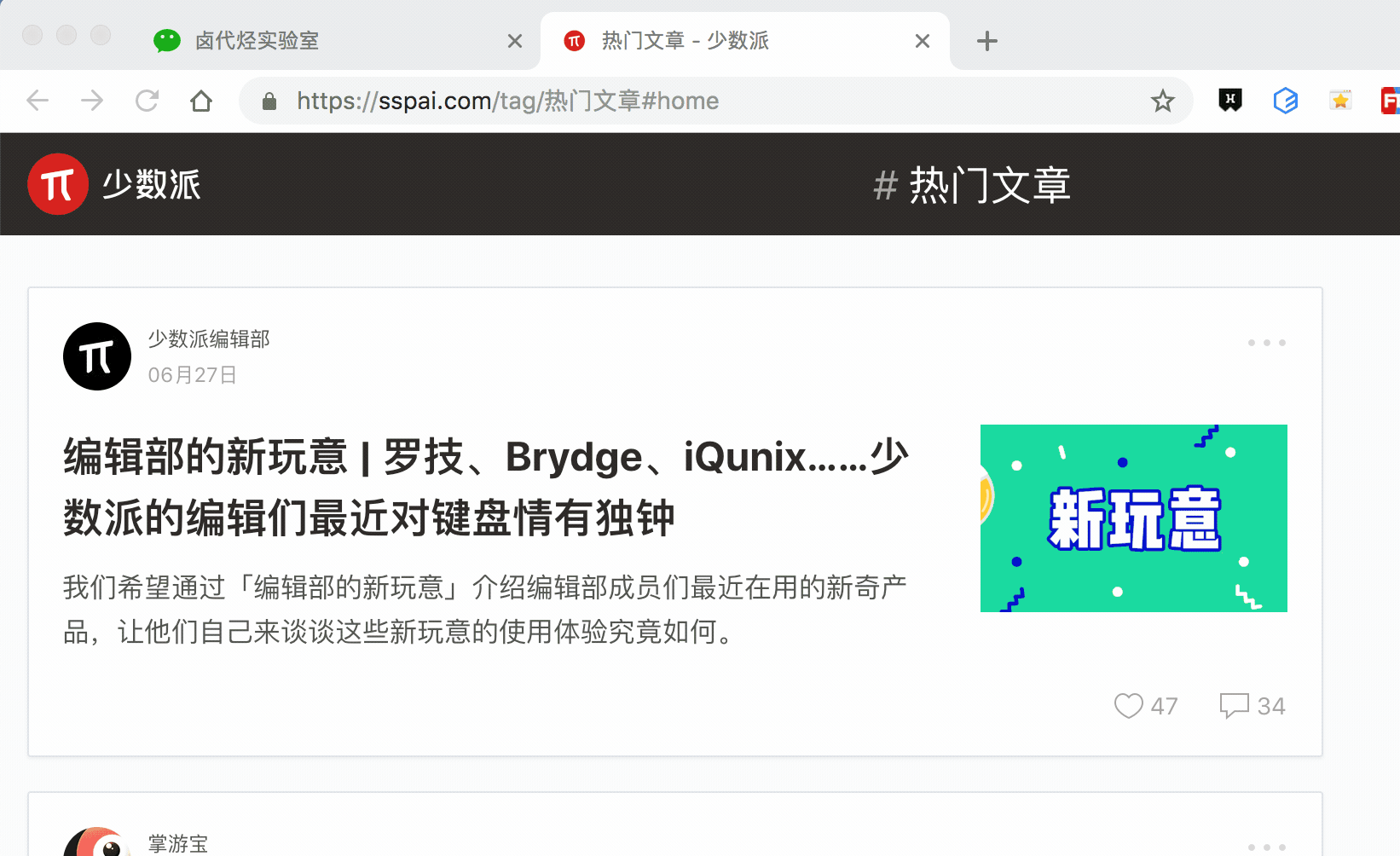The width and height of the screenshot is (1400, 856).
Task: Open the 新玩意 green thumbnail image
Action: [x=1134, y=518]
